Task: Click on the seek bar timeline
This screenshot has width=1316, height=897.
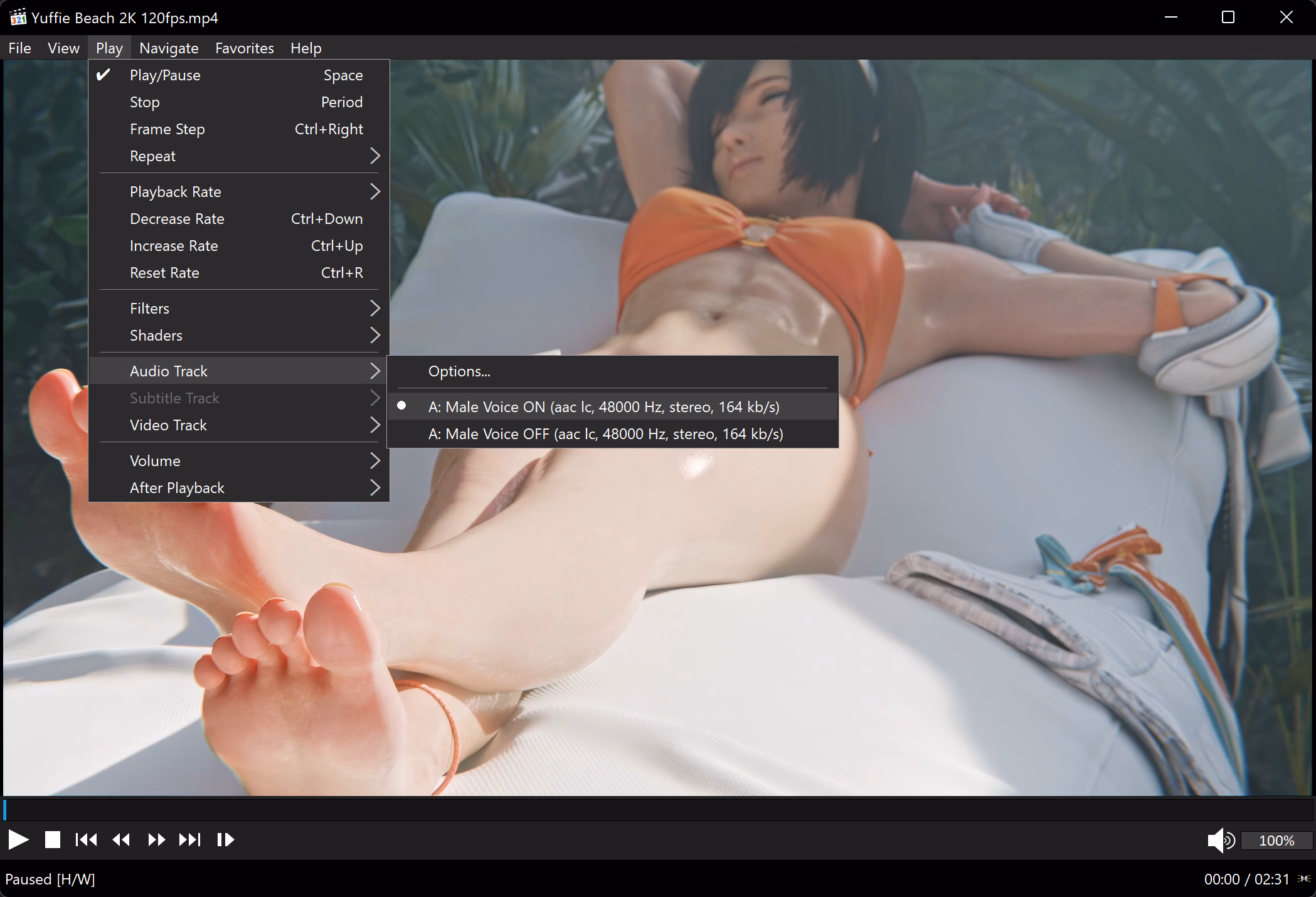Action: (658, 809)
